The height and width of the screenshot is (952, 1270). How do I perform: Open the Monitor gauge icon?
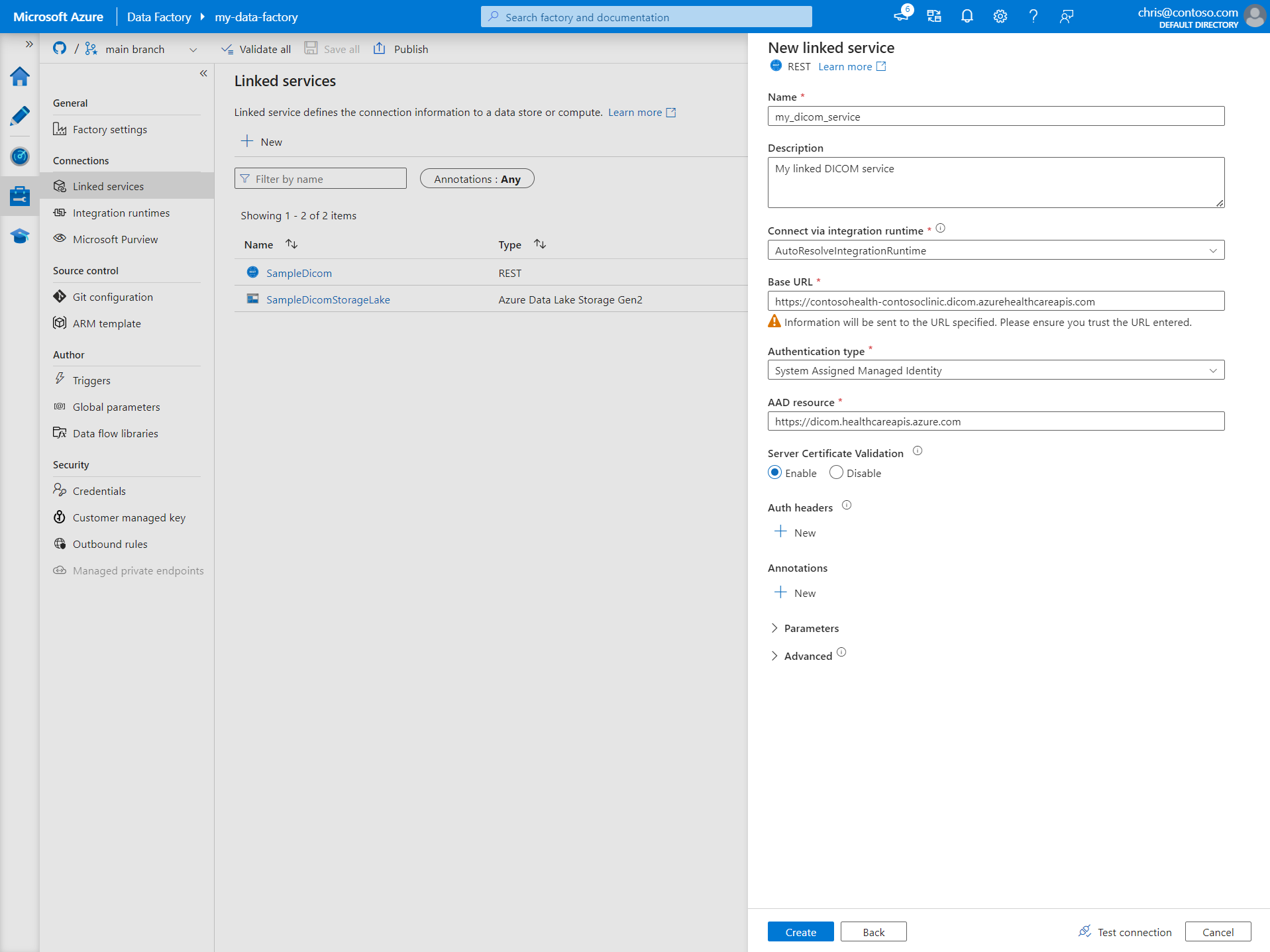[20, 156]
